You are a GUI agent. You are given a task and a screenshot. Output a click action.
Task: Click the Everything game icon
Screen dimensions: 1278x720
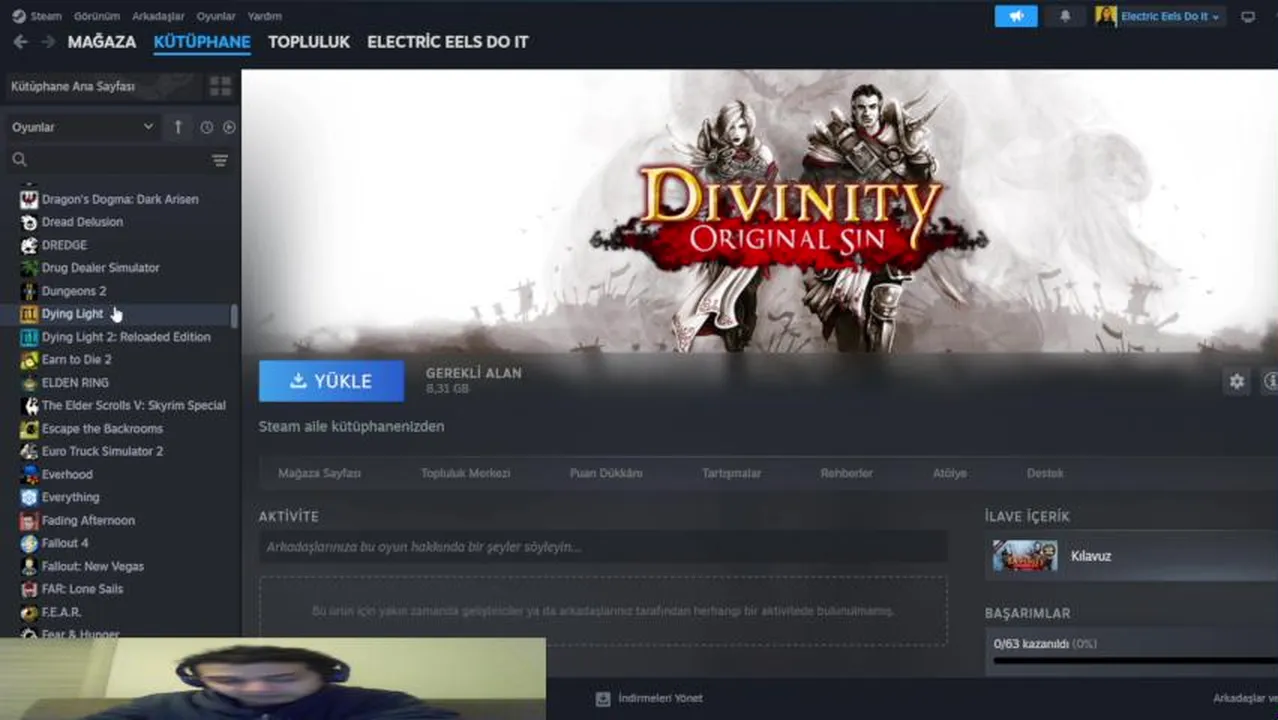(29, 497)
